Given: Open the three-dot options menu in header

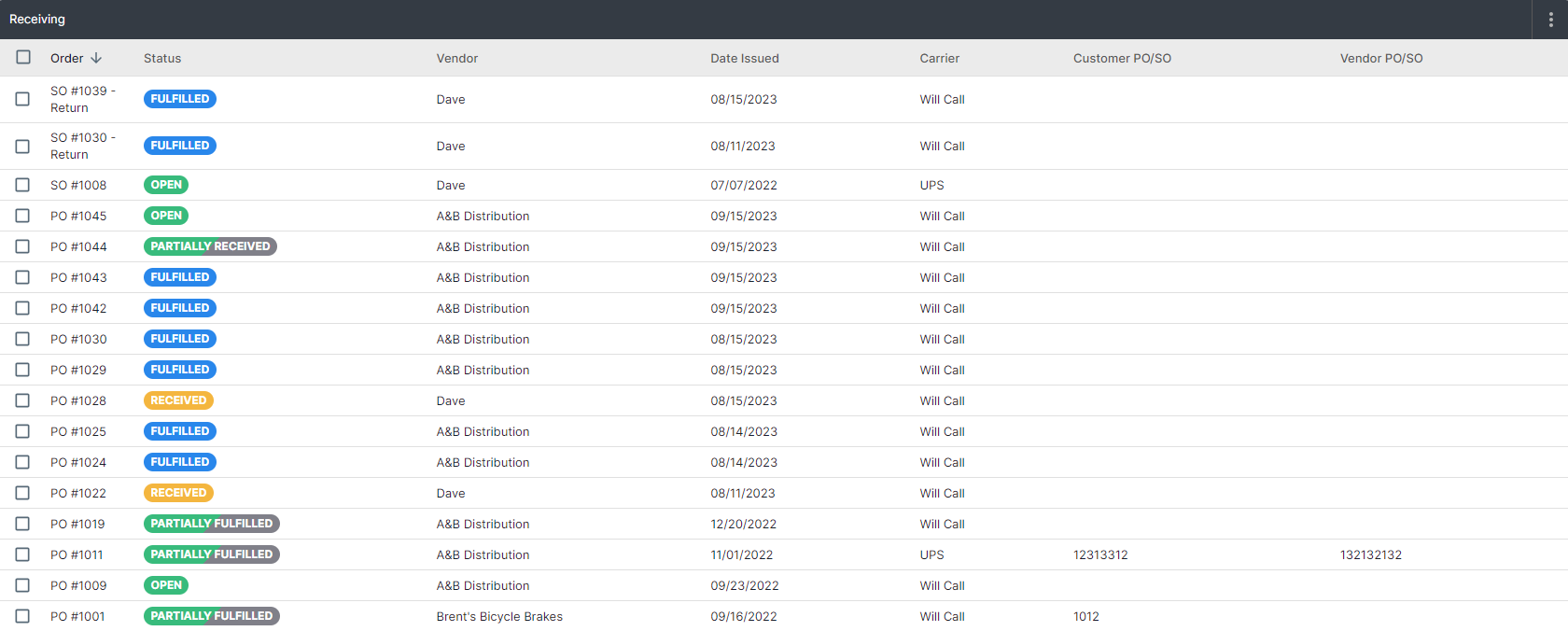Looking at the screenshot, I should click(x=1550, y=20).
